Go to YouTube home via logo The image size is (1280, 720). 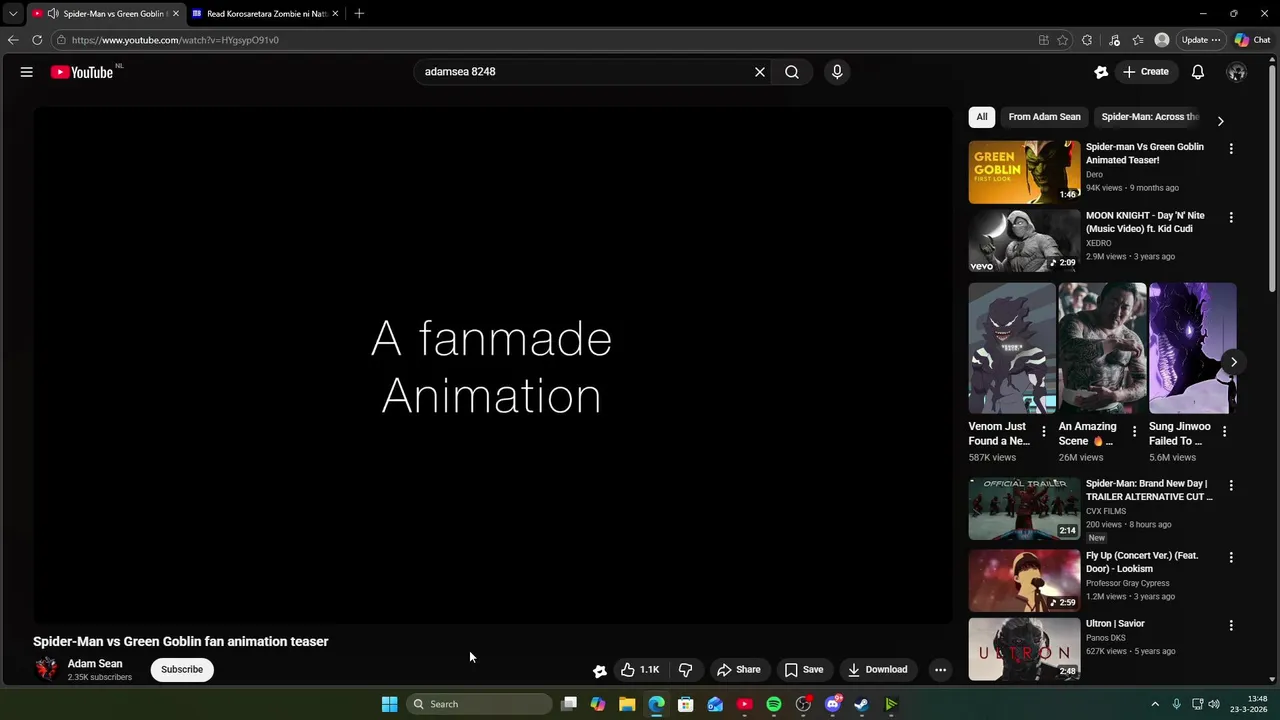(82, 72)
